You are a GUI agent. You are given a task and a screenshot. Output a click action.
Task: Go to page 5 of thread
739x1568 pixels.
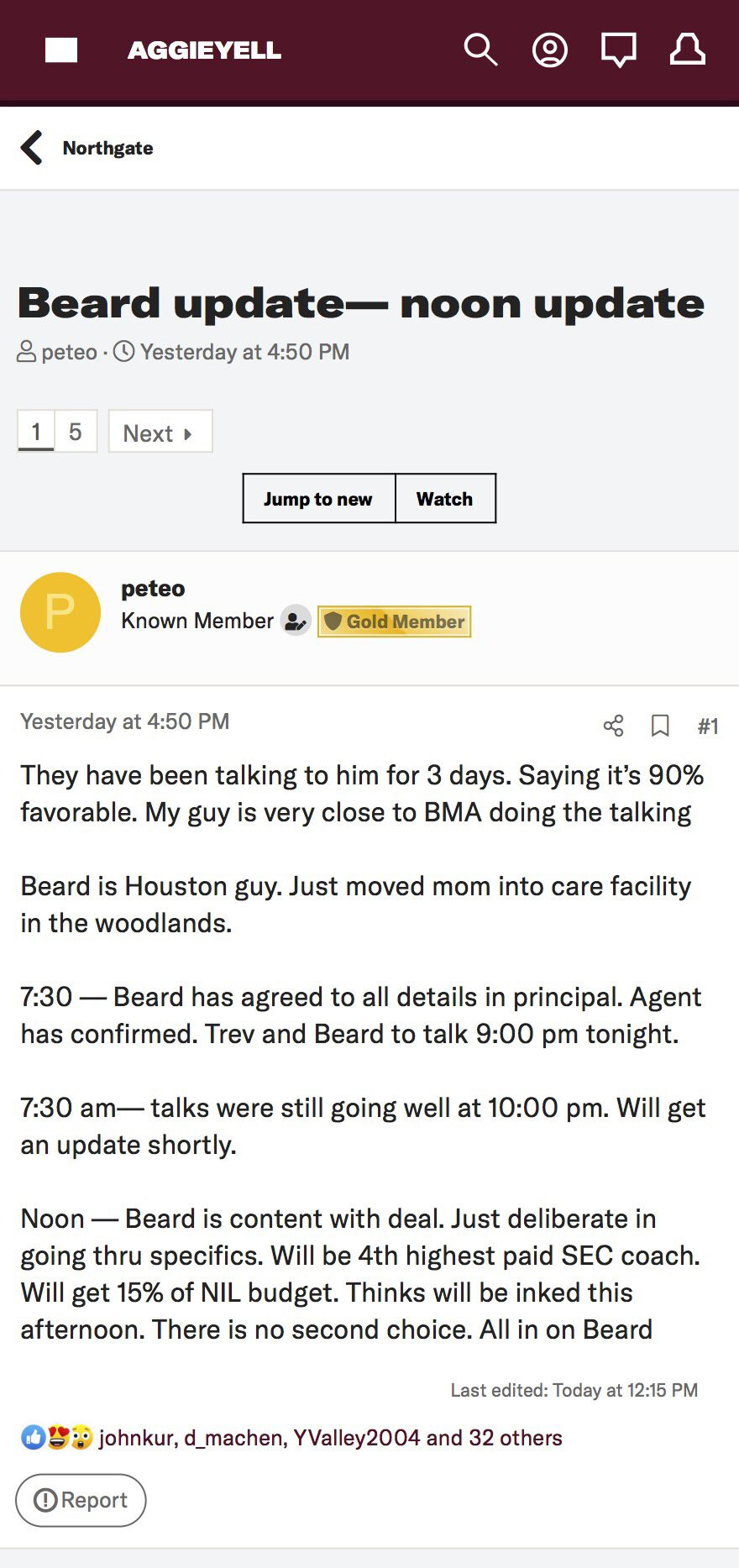76,432
